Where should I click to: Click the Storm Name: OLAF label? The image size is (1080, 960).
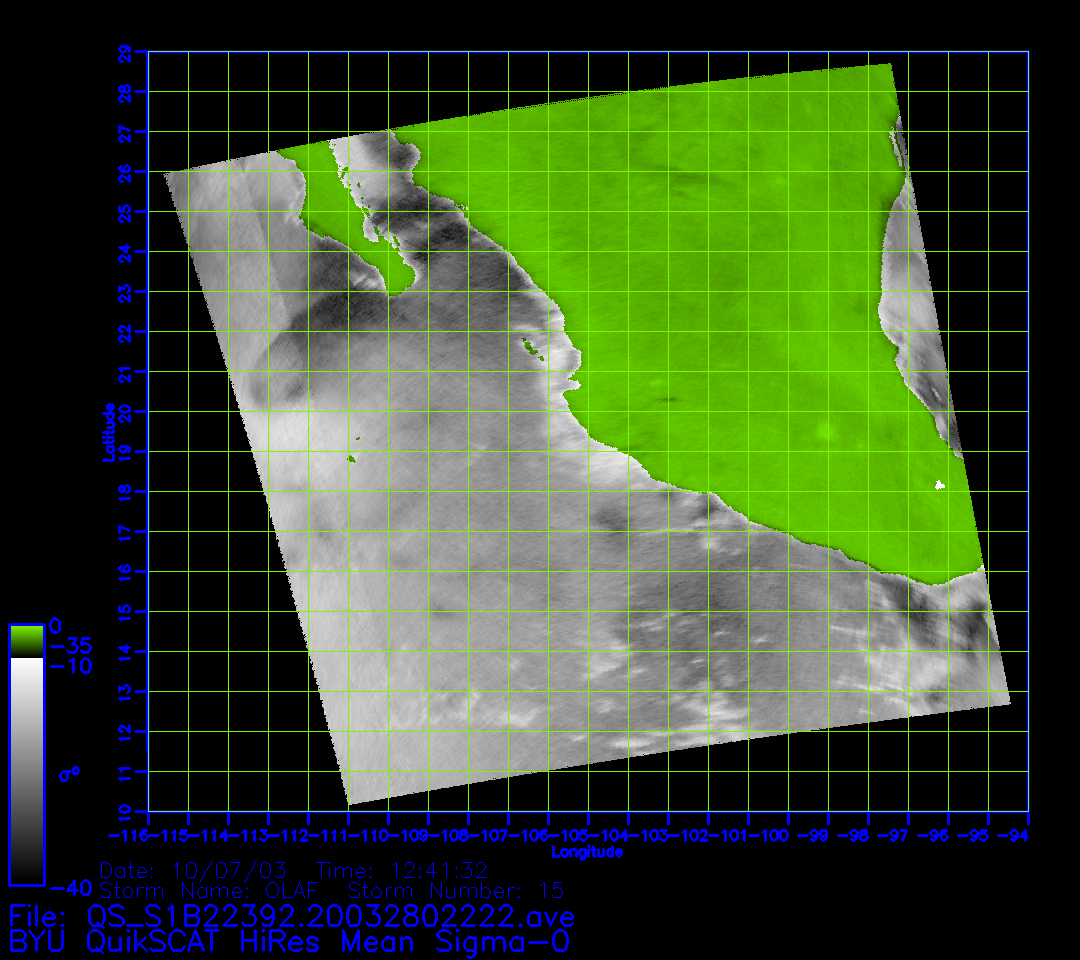(x=214, y=890)
